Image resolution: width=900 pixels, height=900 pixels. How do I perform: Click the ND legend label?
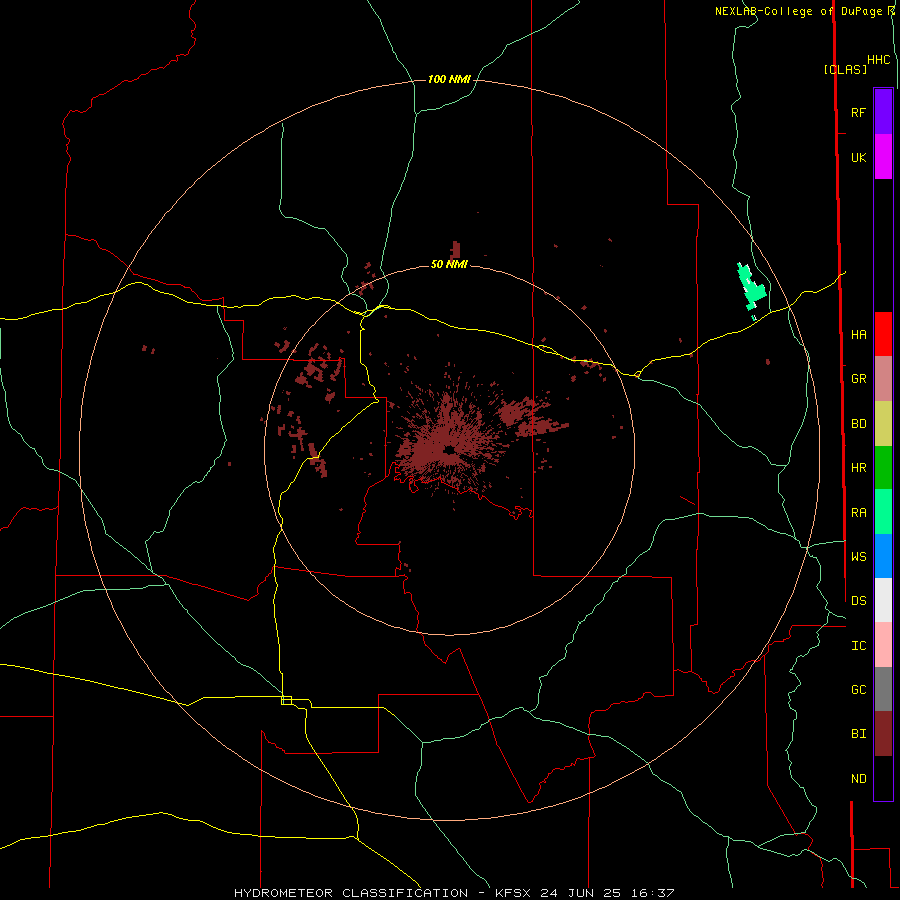(858, 779)
